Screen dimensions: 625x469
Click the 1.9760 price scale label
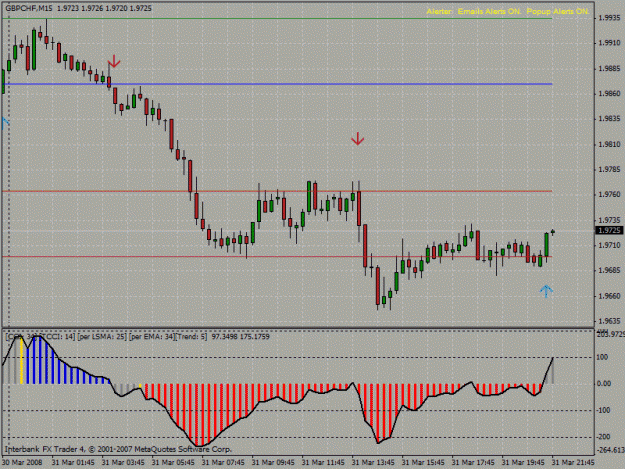point(609,194)
